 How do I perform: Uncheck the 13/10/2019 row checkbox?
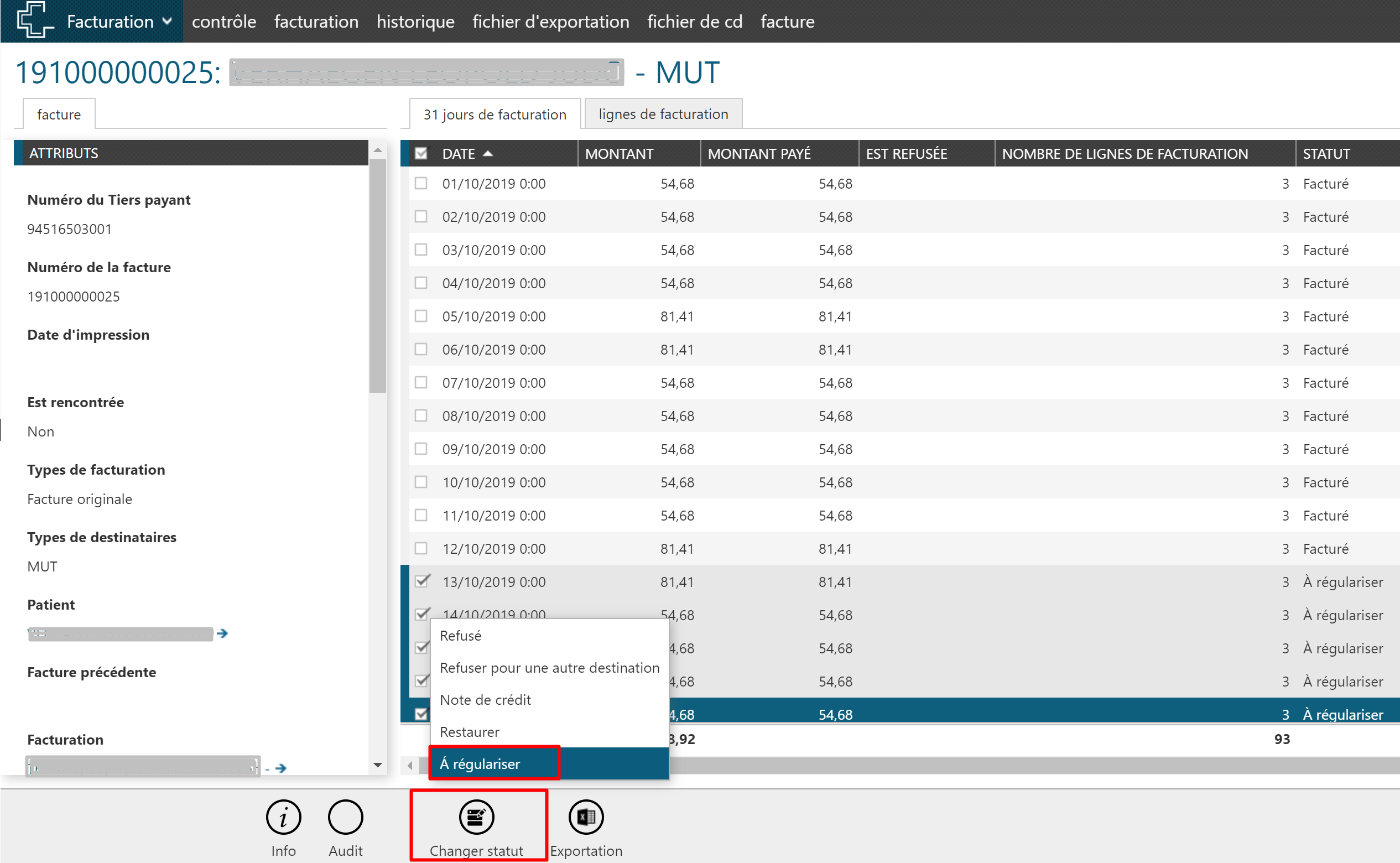tap(421, 581)
